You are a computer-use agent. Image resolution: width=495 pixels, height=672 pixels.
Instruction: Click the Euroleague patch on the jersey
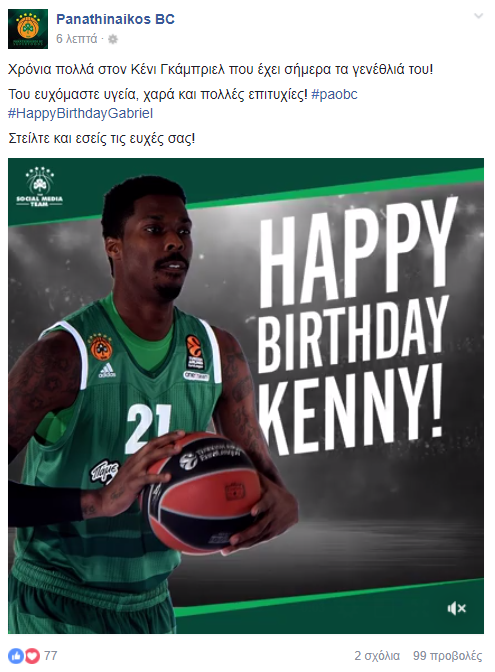[195, 353]
